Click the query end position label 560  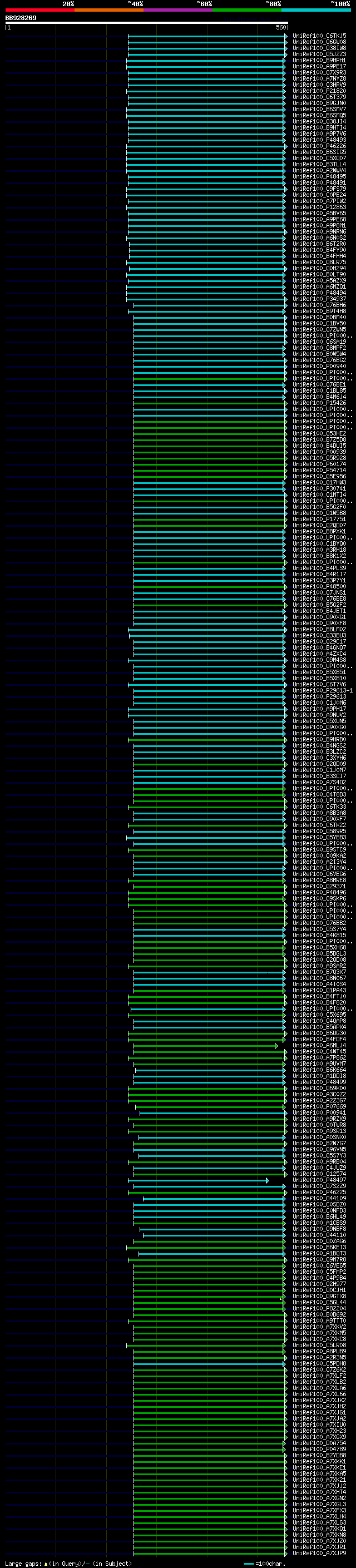tap(282, 27)
